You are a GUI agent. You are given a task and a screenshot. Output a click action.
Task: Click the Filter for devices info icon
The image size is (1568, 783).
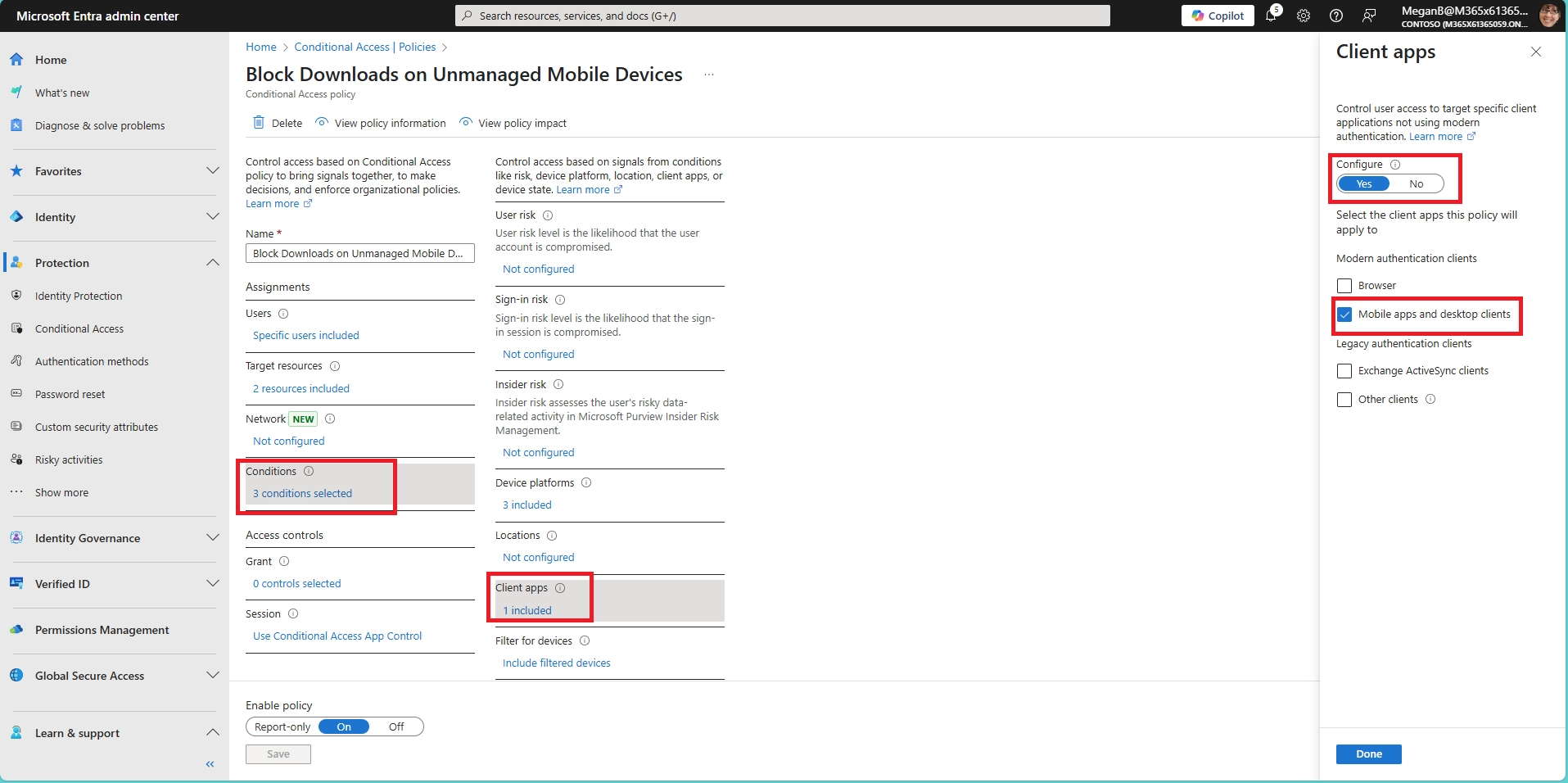click(585, 640)
